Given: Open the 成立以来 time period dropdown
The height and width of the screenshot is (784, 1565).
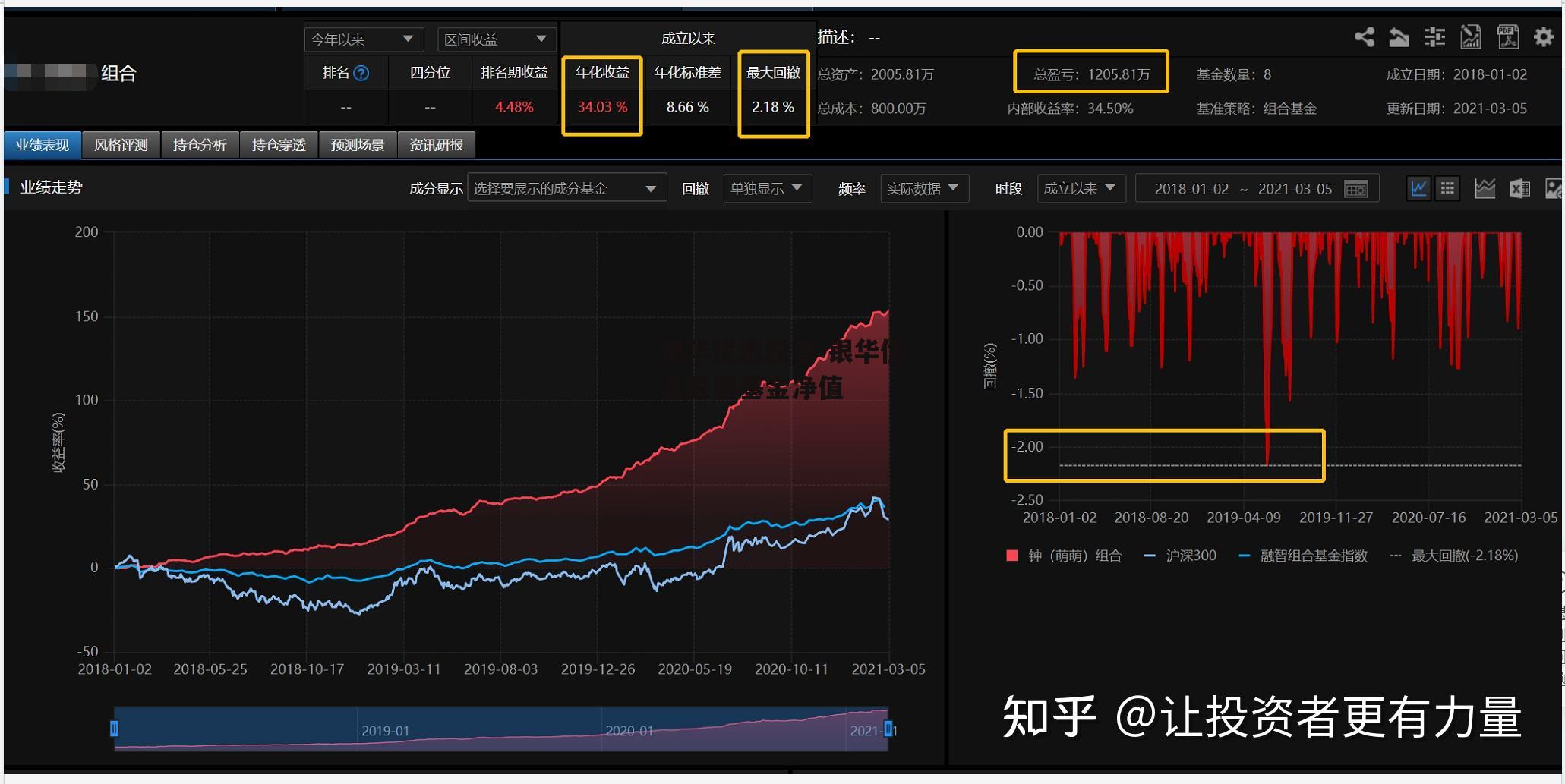Looking at the screenshot, I should pyautogui.click(x=1081, y=188).
